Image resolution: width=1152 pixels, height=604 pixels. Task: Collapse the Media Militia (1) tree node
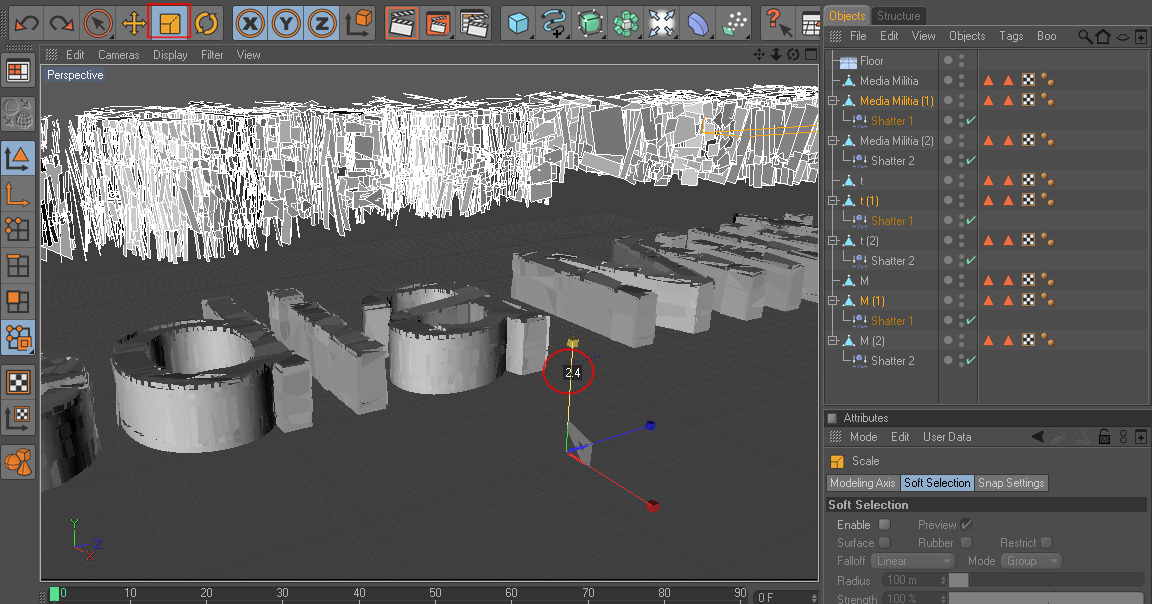(x=833, y=101)
